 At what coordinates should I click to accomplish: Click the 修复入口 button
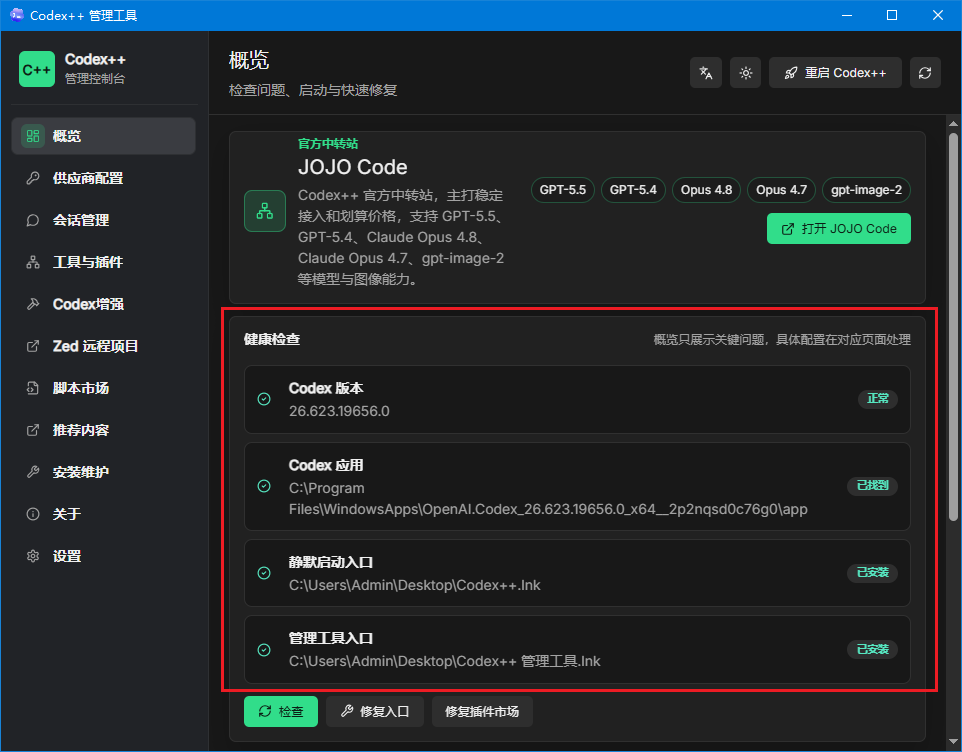[x=375, y=712]
